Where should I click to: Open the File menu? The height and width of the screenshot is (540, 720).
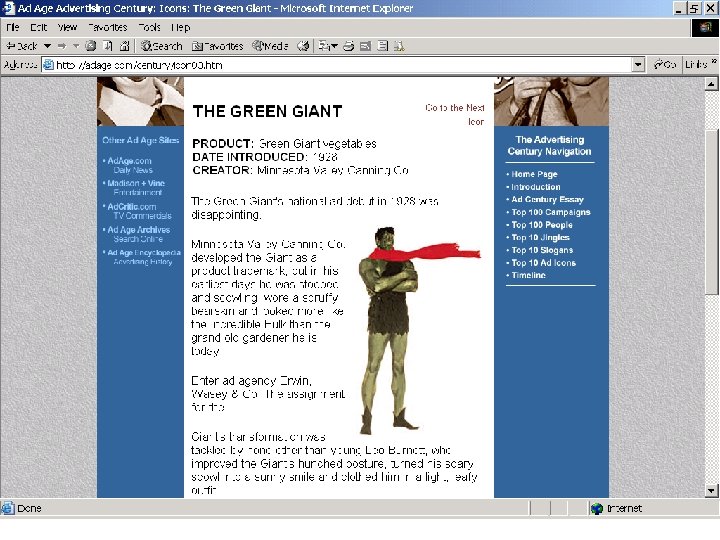tap(12, 28)
